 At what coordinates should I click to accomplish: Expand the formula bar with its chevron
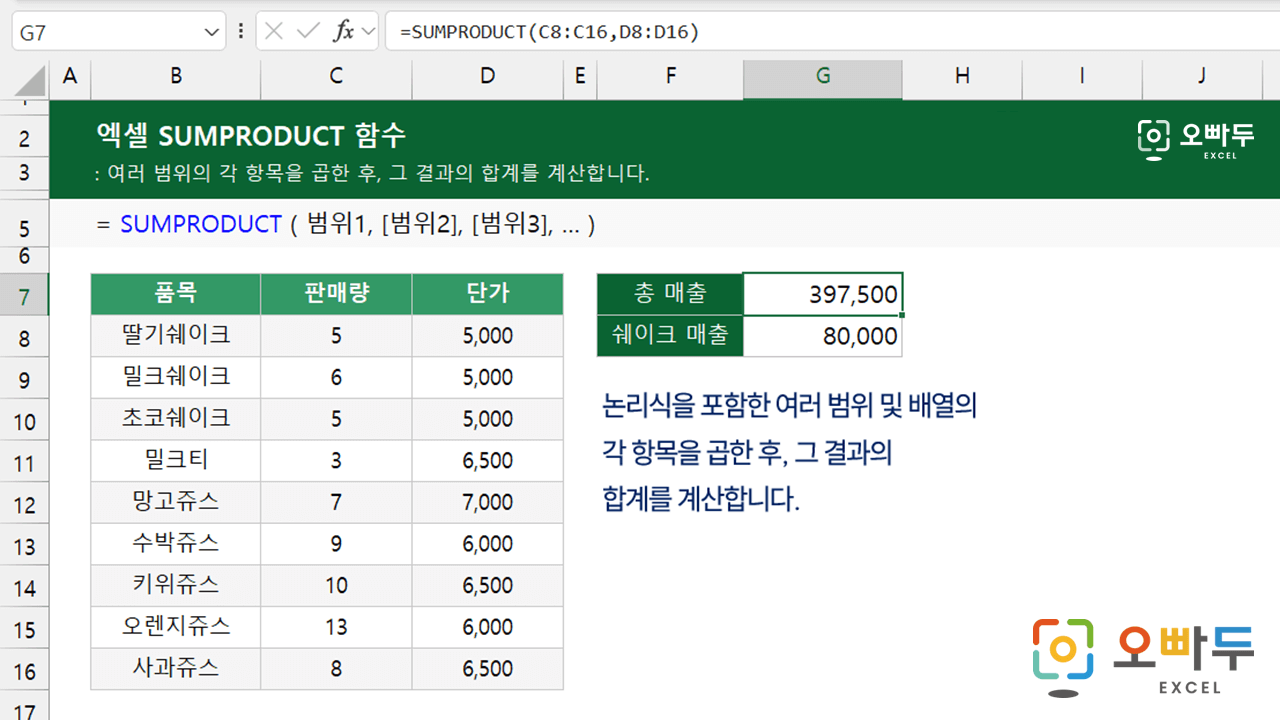368,31
